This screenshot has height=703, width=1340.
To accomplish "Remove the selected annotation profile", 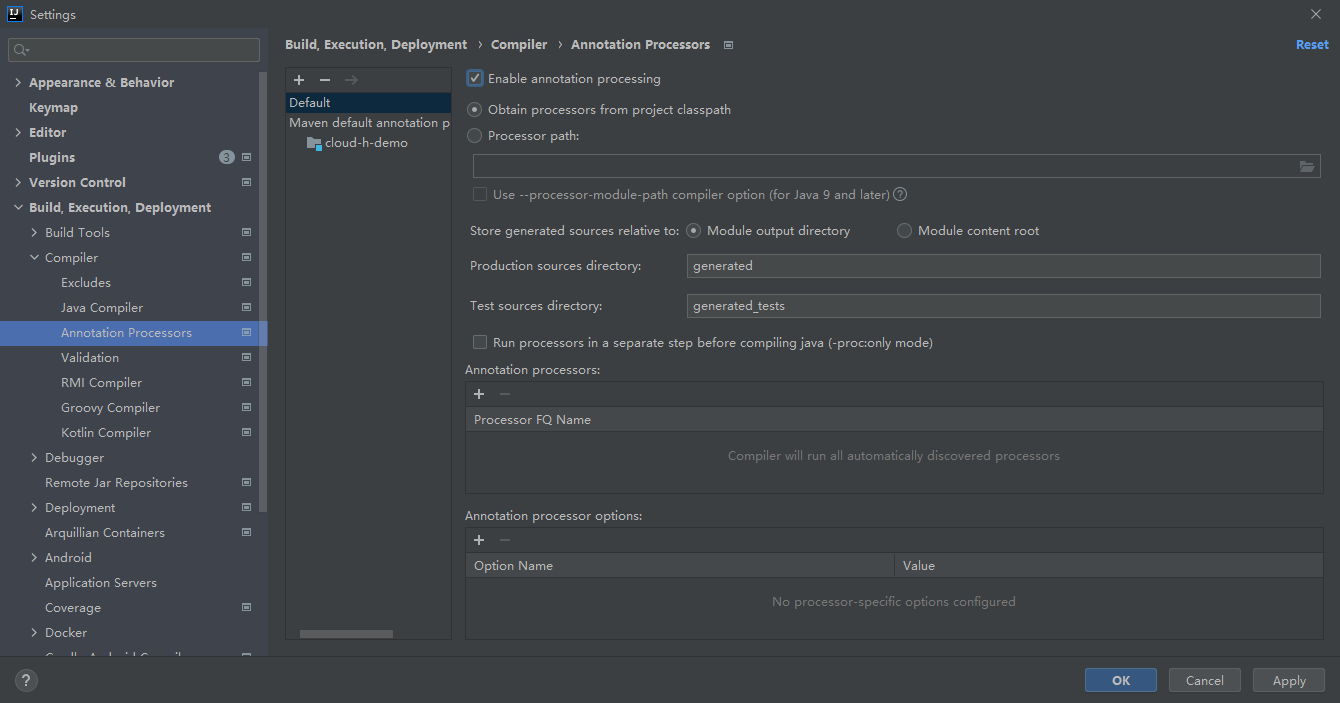I will (325, 80).
